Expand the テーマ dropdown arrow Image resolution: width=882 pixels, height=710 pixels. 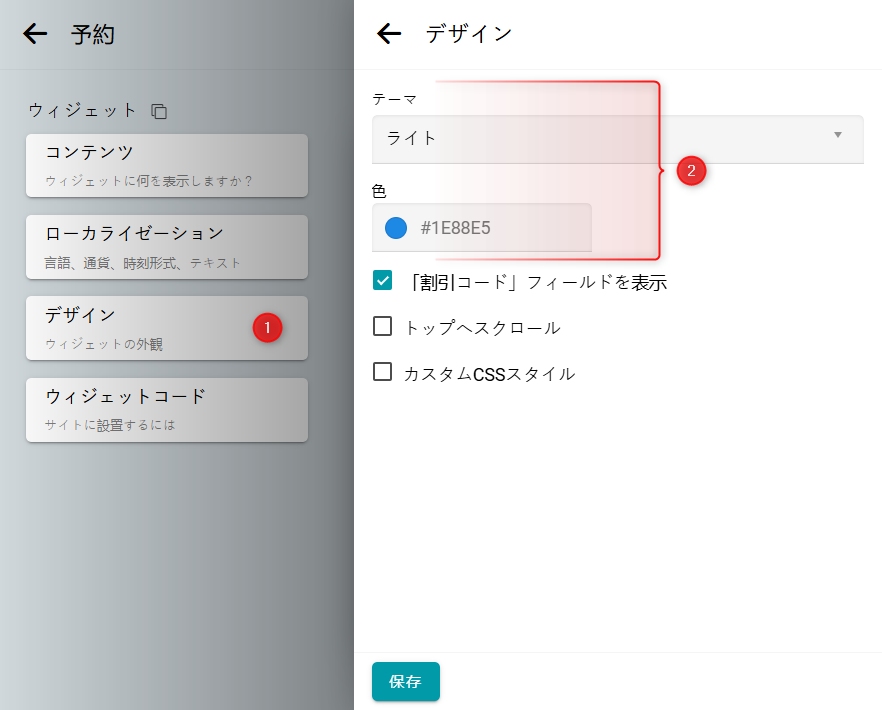point(838,135)
